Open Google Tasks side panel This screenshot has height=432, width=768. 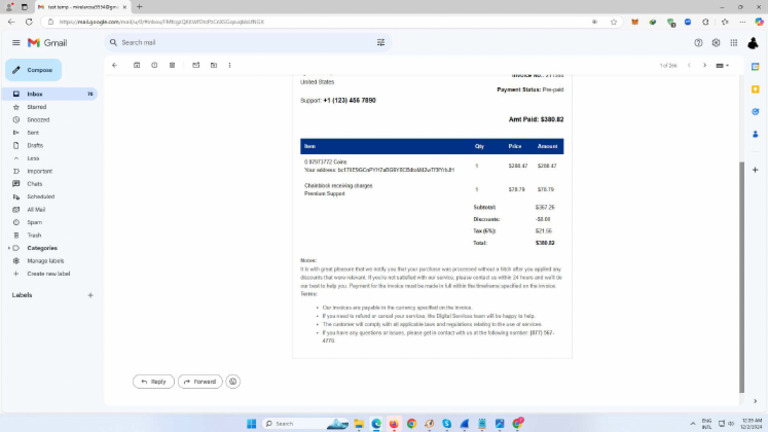(x=755, y=112)
